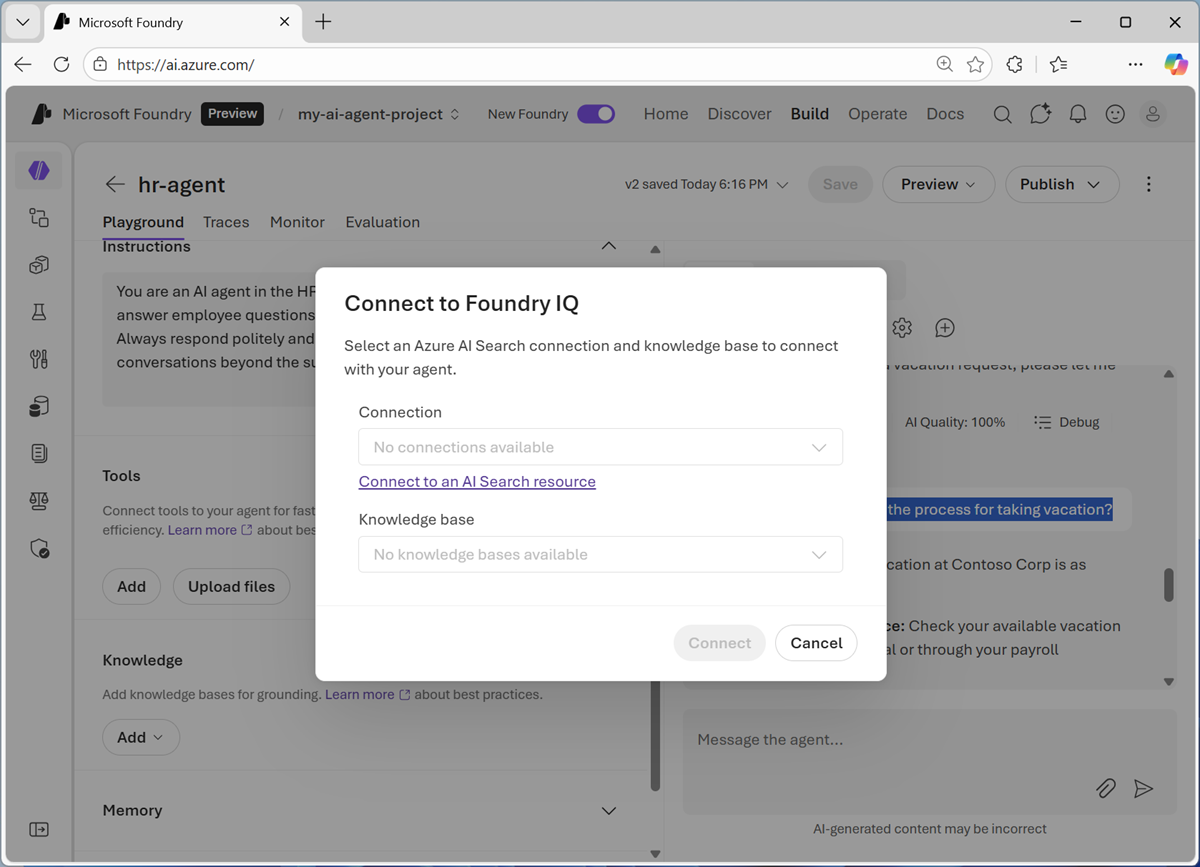The height and width of the screenshot is (867, 1200).
Task: Send a message with the arrow icon
Action: [x=1144, y=788]
